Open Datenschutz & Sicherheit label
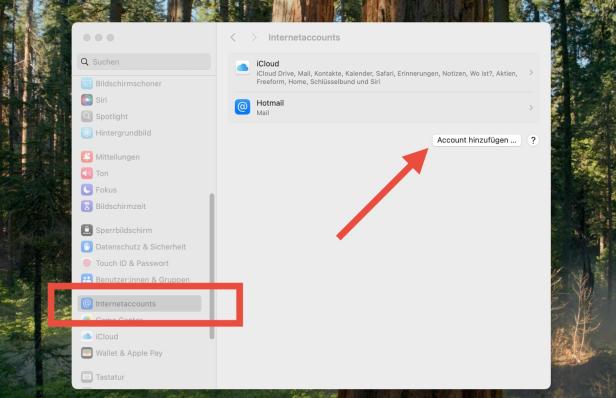Screen dimensions: 616x398 pyautogui.click(x=141, y=247)
